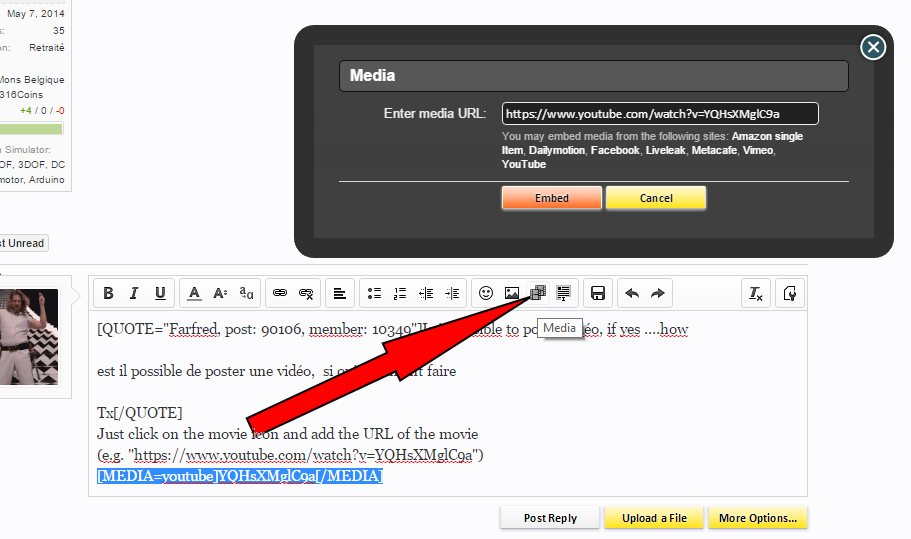This screenshot has width=911, height=539.
Task: Click the Embed button
Action: tap(552, 198)
